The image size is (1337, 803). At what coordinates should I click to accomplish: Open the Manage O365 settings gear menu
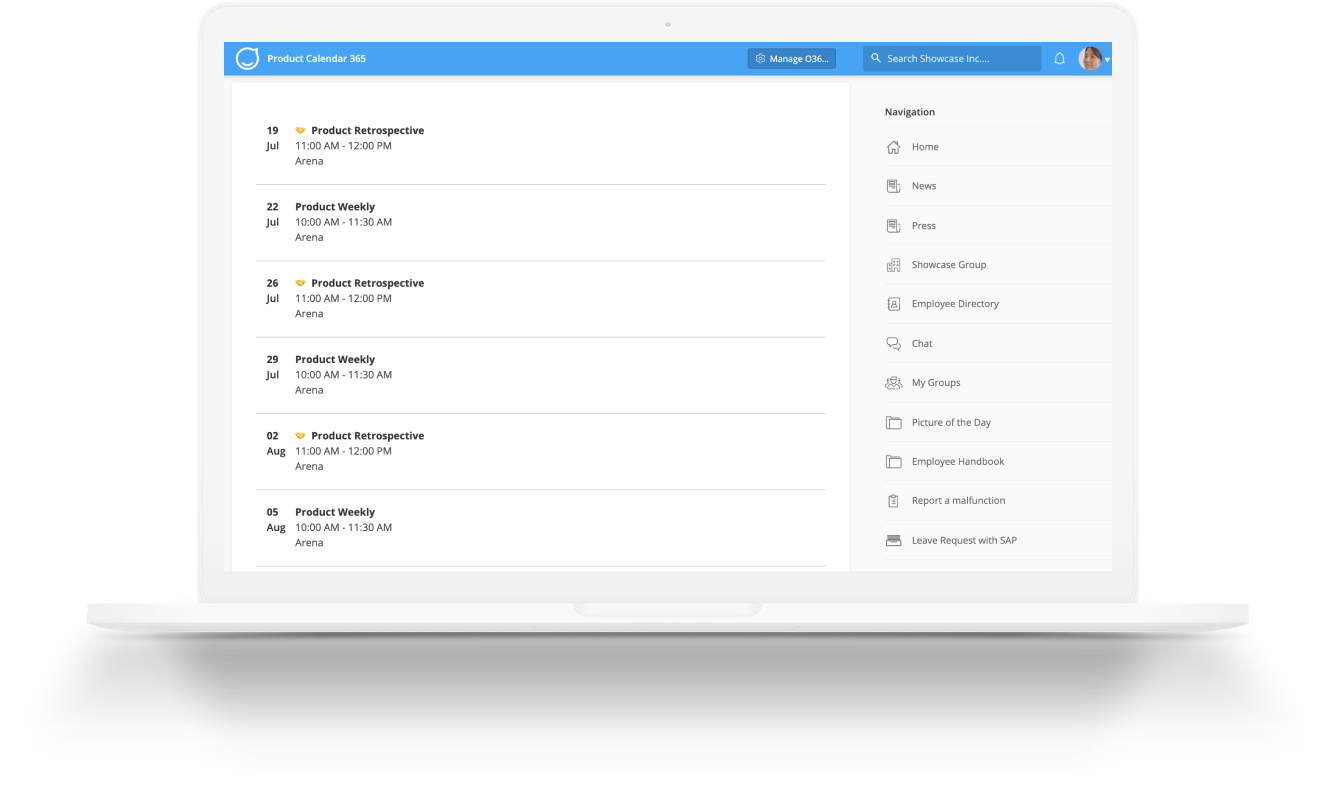pos(791,58)
